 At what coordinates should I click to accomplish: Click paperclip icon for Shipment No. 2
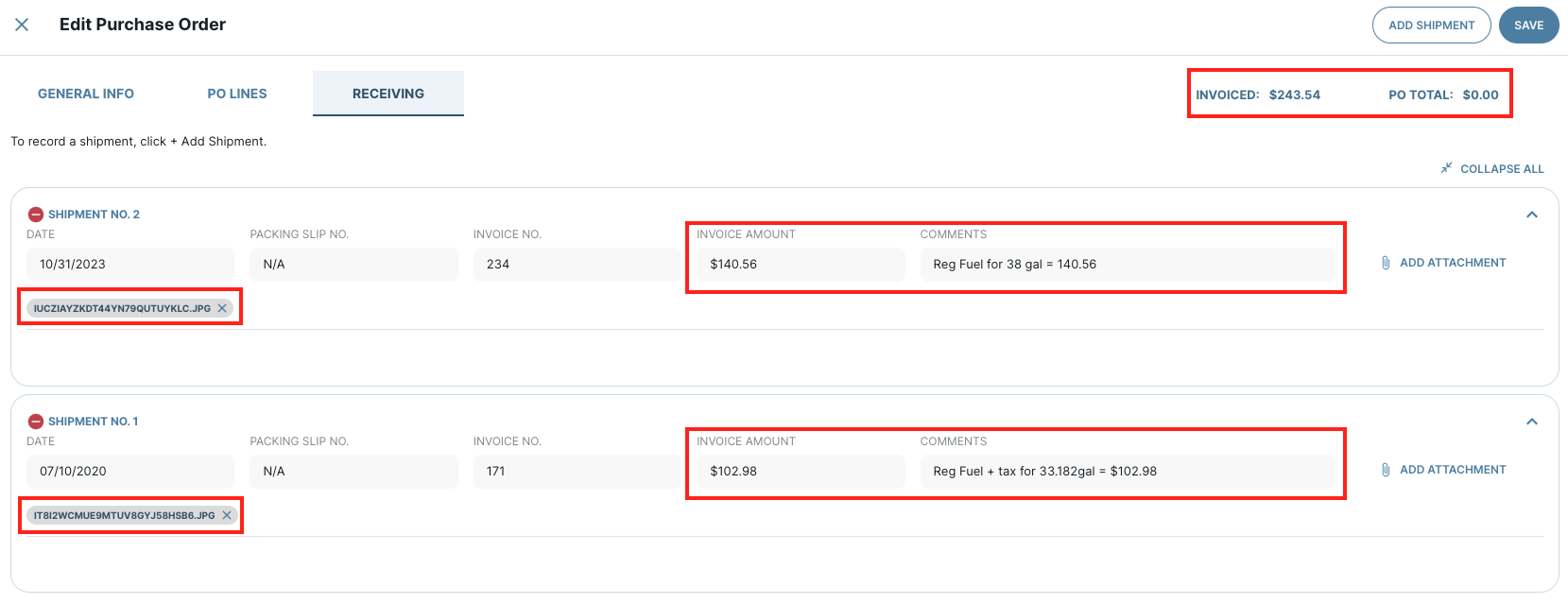tap(1386, 263)
